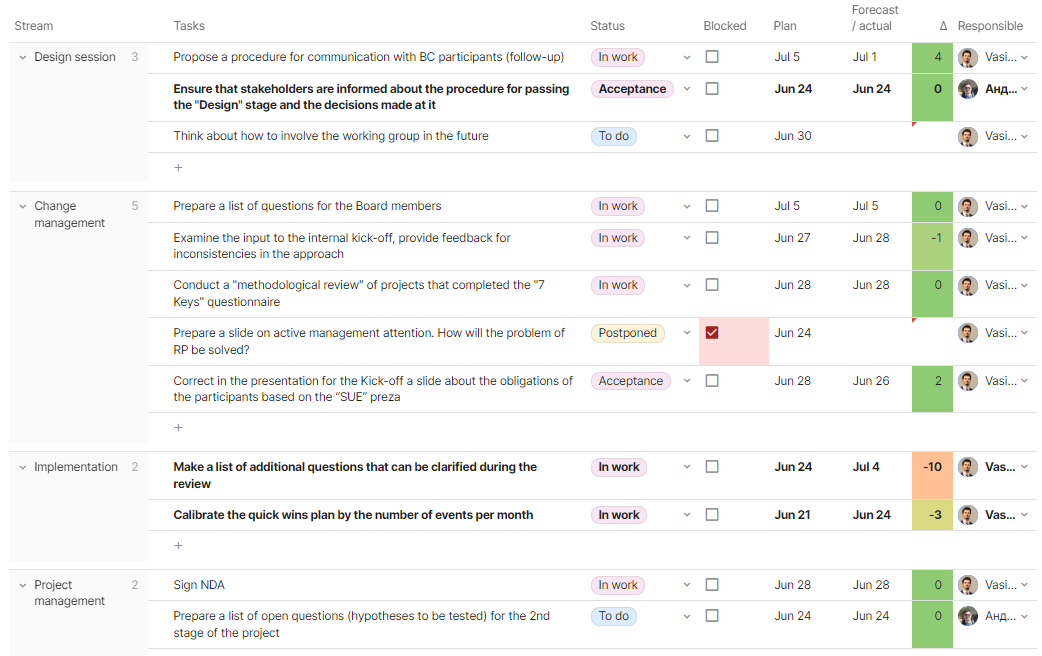
Task: Click the Acceptance status on the Kick-off slide task
Action: click(631, 381)
